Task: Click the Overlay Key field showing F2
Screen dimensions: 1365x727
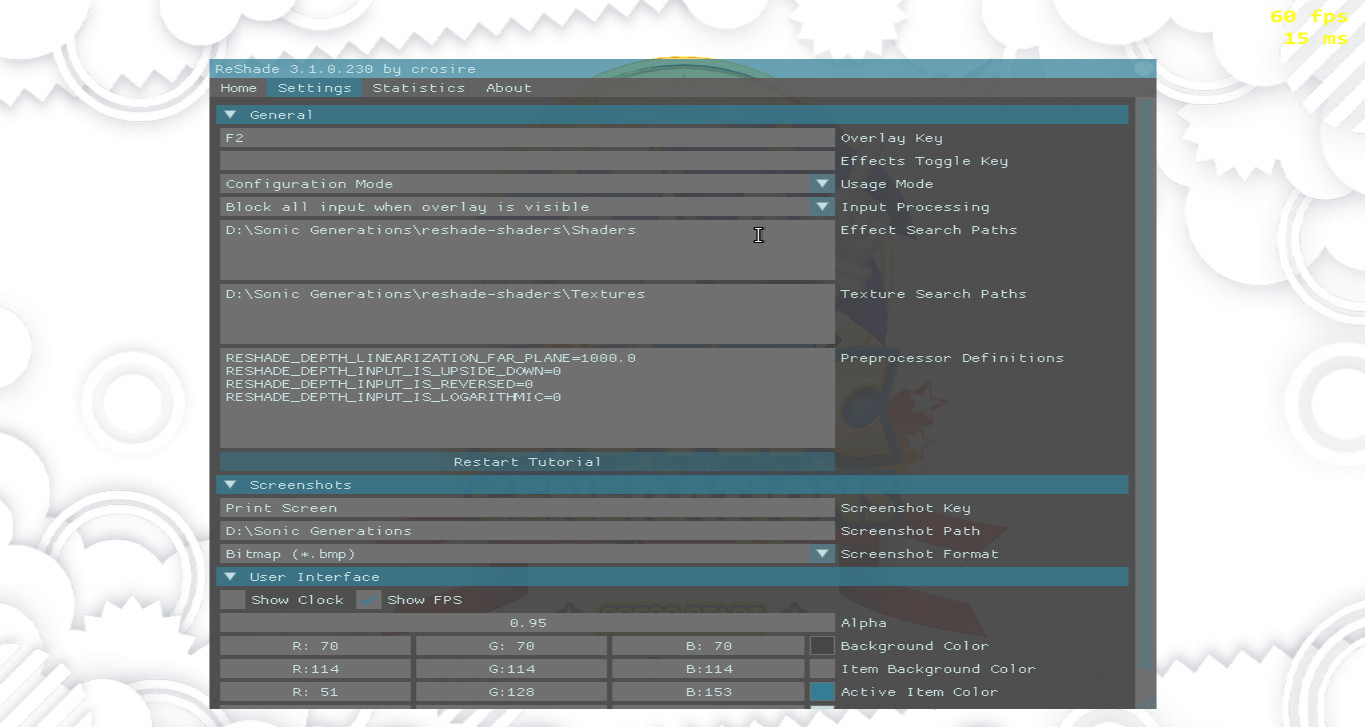Action: point(527,138)
